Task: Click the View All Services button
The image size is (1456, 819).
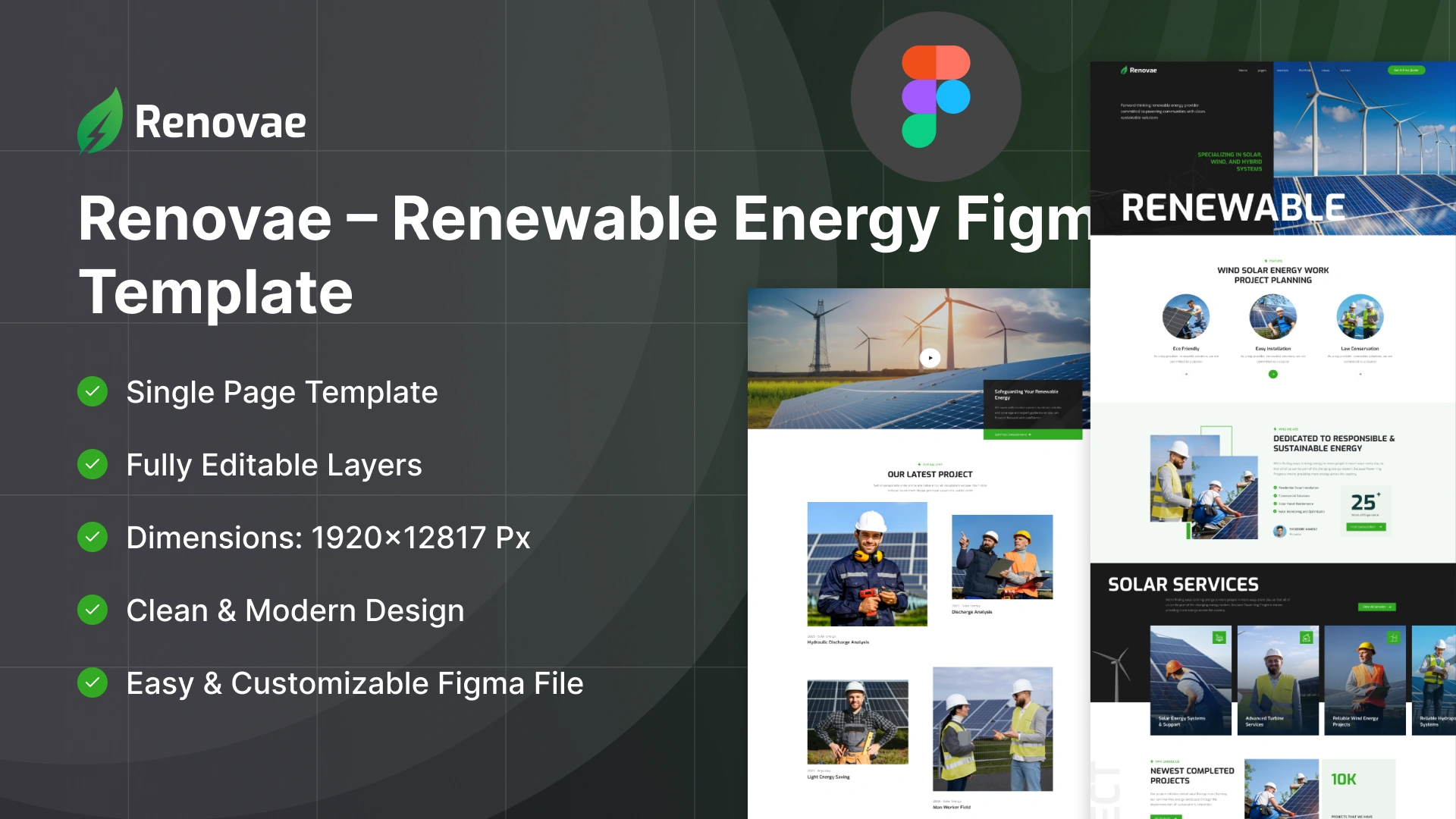Action: coord(1376,607)
